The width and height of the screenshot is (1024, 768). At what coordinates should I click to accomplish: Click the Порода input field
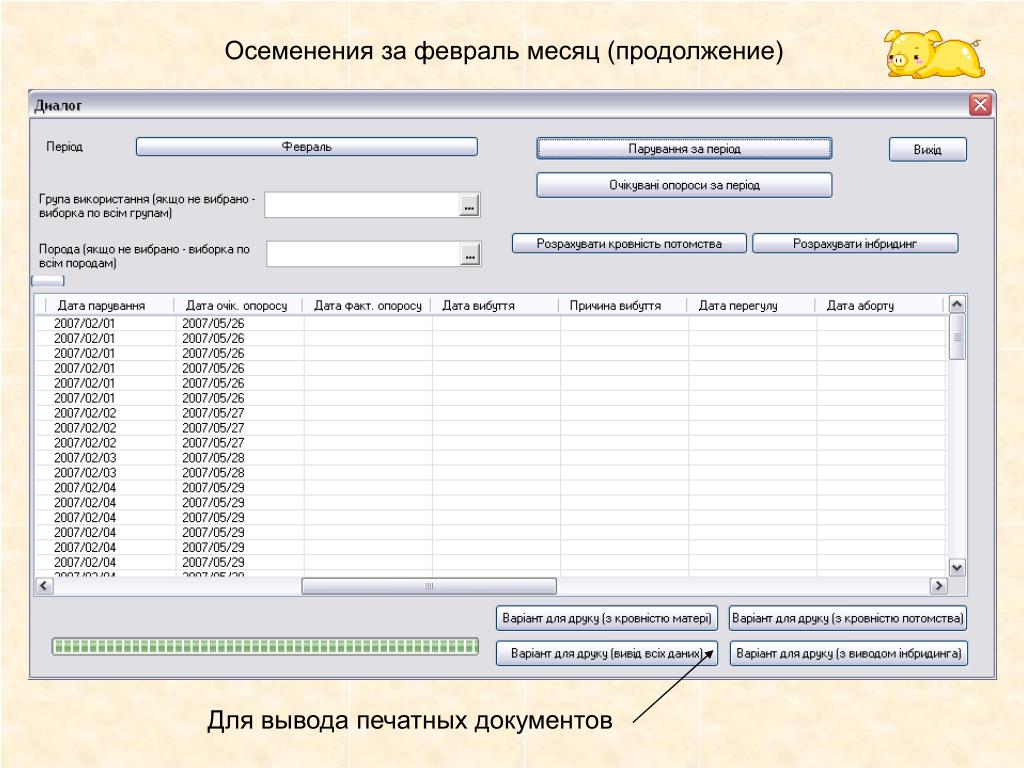pos(363,255)
